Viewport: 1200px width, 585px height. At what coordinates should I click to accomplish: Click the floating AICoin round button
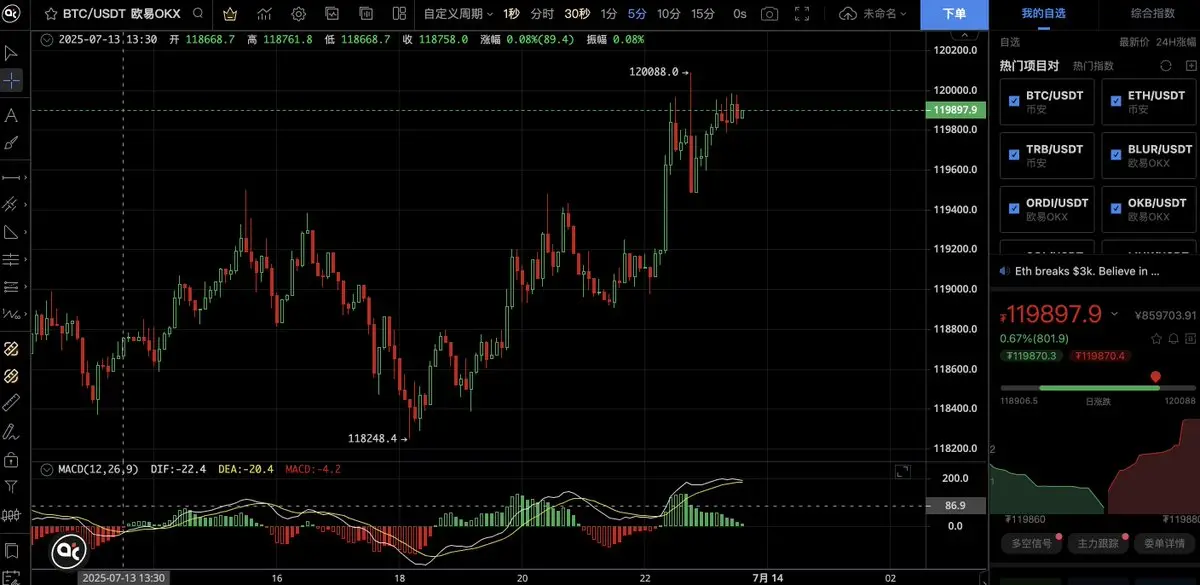click(70, 551)
